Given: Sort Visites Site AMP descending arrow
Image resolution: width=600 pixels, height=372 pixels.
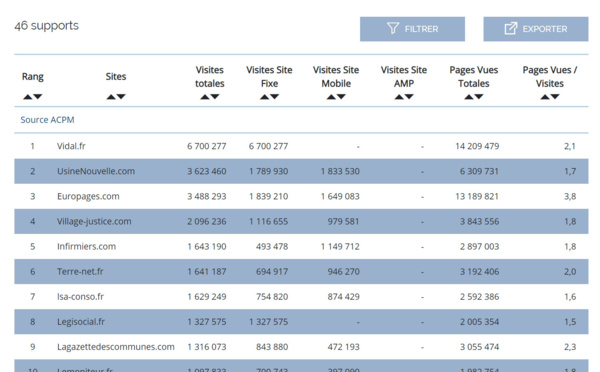Looking at the screenshot, I should pos(409,97).
